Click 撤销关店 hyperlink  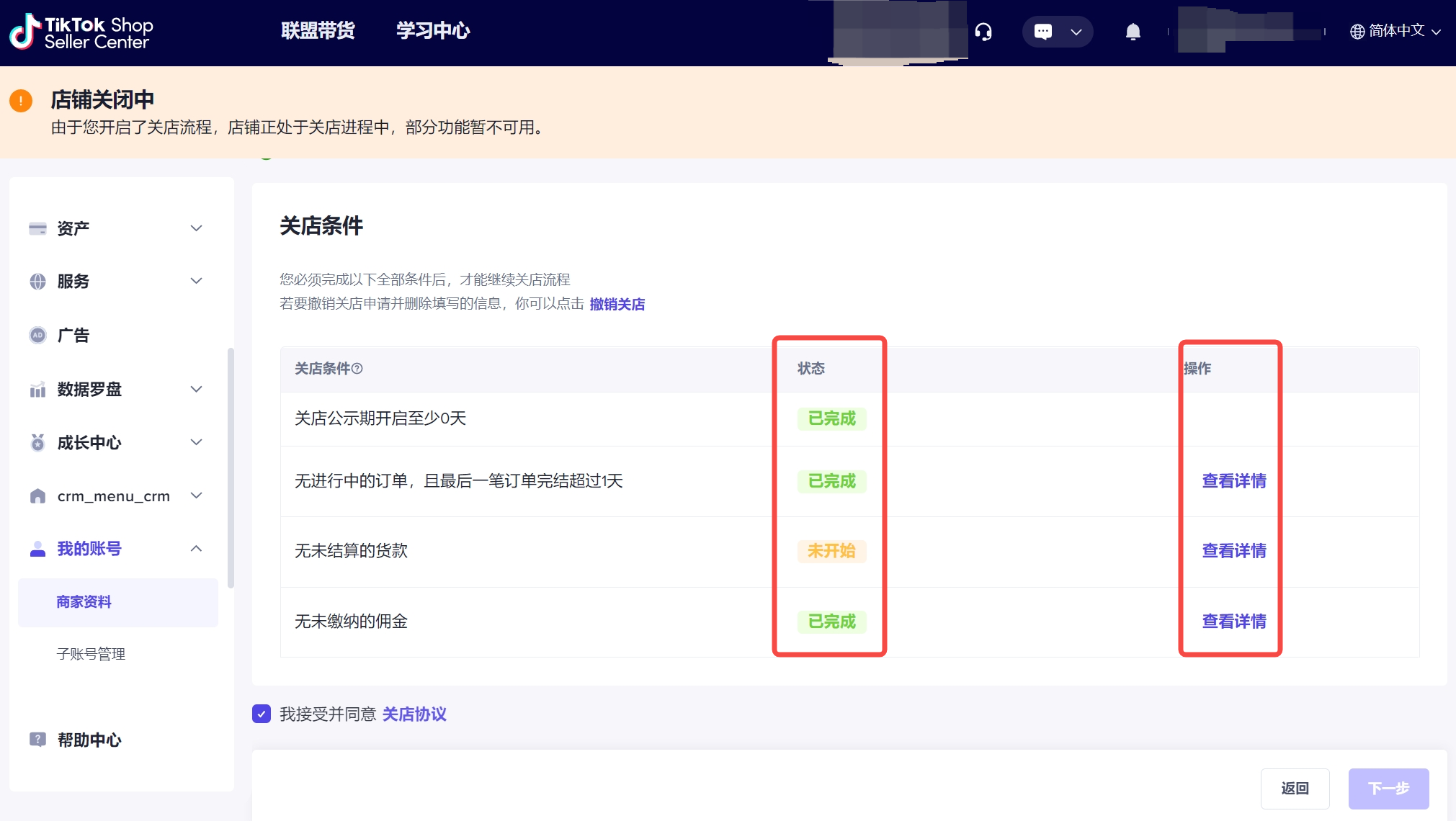pyautogui.click(x=618, y=304)
